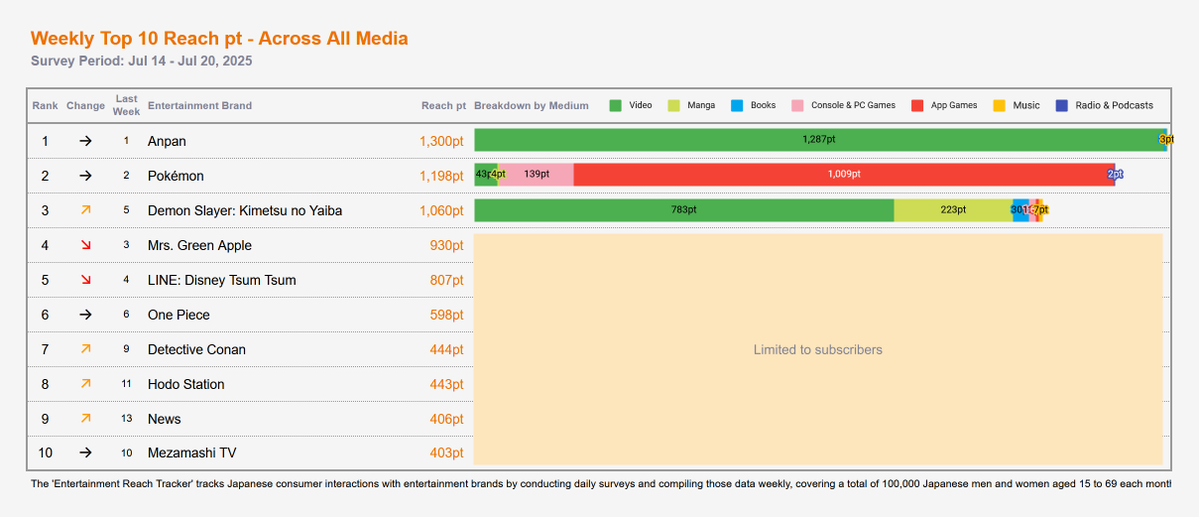
Task: Select the Hodo Station brand name
Action: coord(186,384)
